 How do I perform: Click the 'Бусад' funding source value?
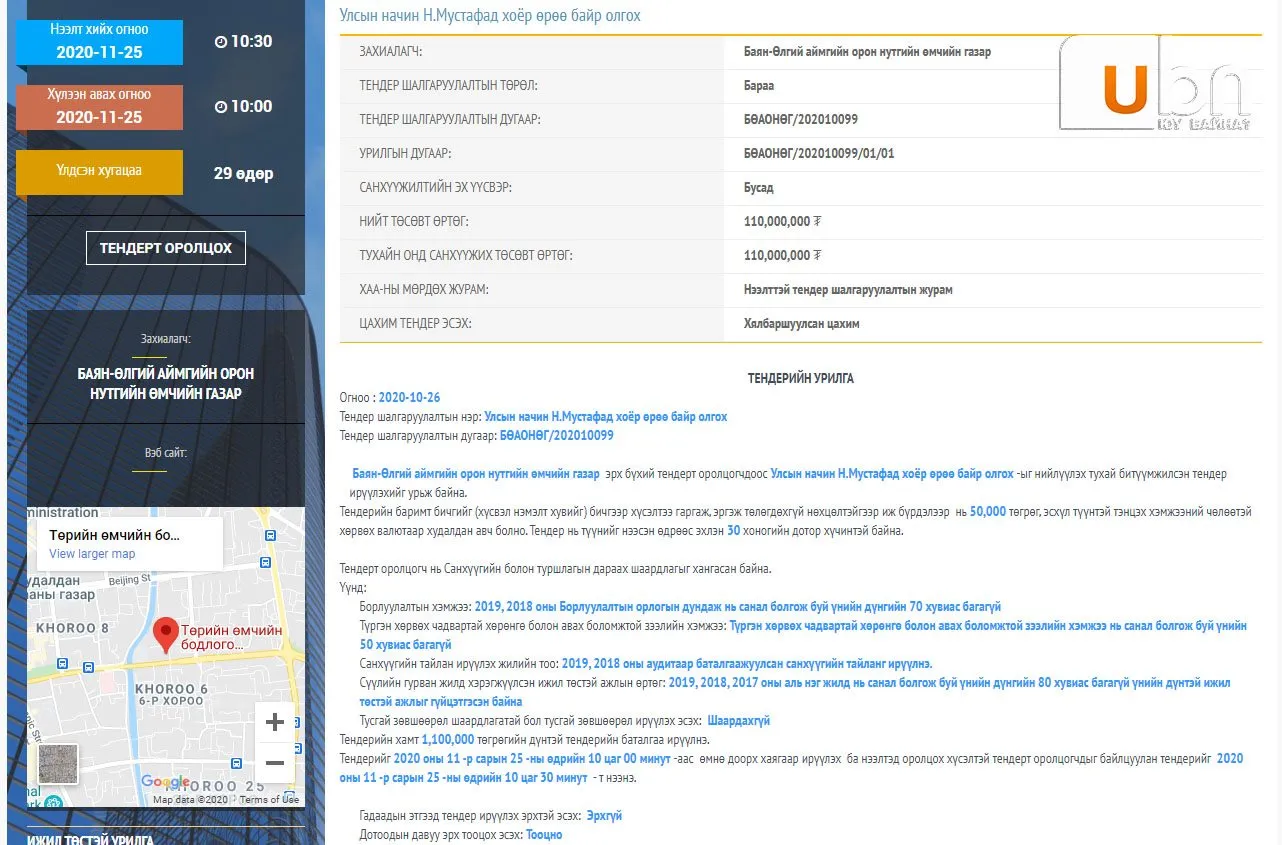[758, 188]
